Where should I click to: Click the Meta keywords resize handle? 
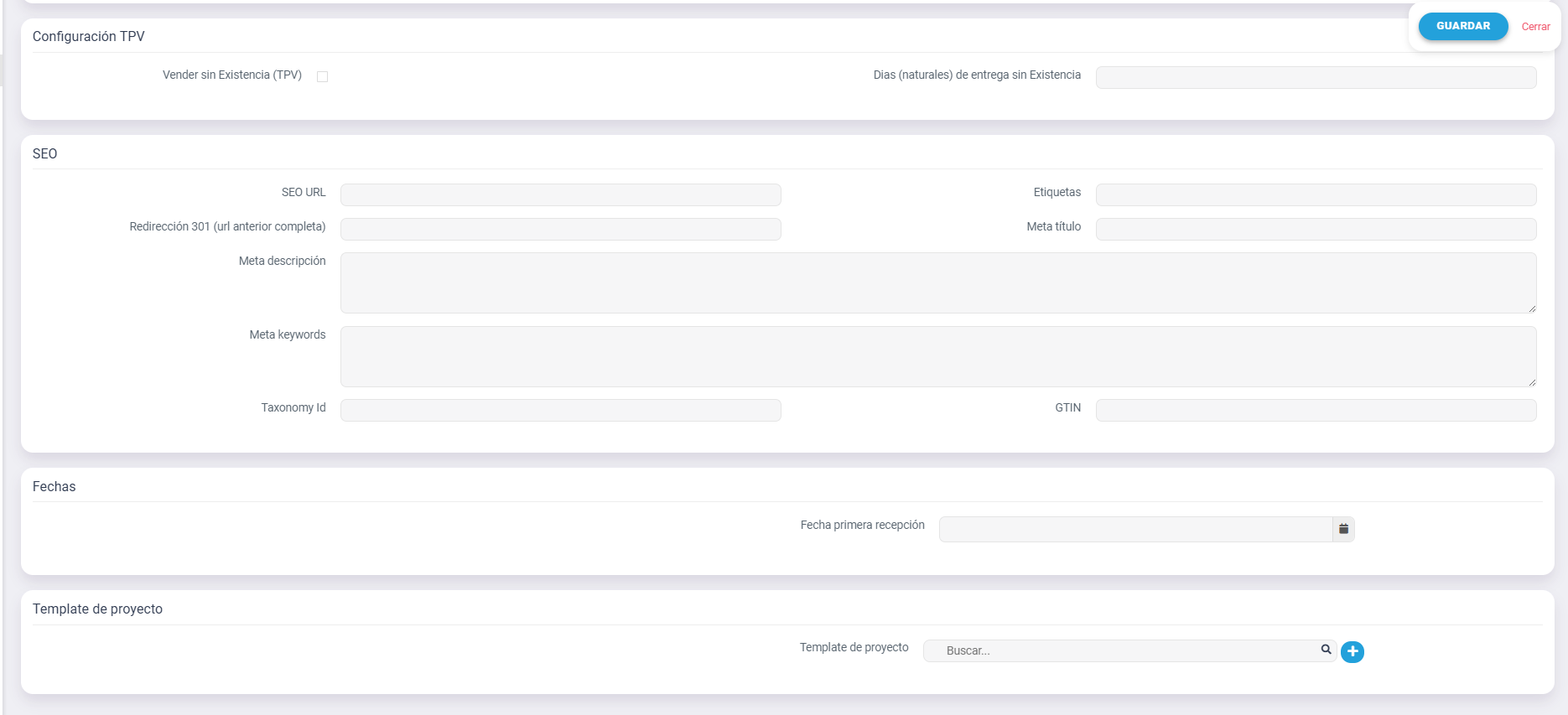[x=1531, y=382]
